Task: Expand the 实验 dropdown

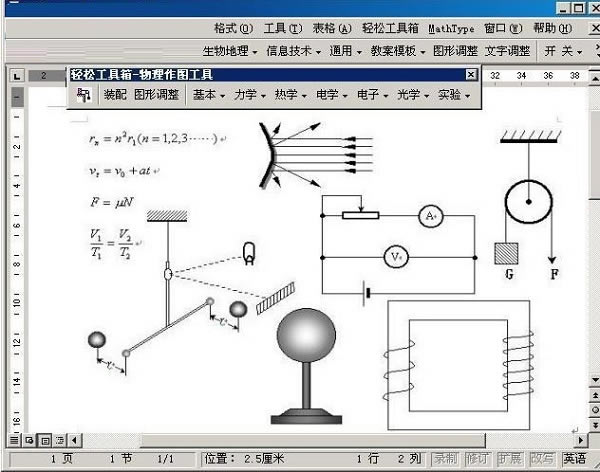Action: click(454, 95)
